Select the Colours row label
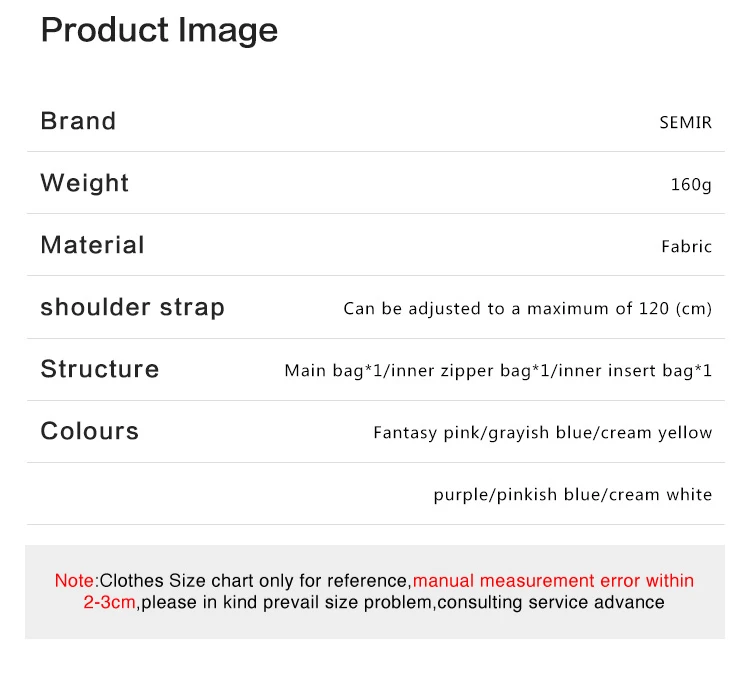 pyautogui.click(x=90, y=431)
